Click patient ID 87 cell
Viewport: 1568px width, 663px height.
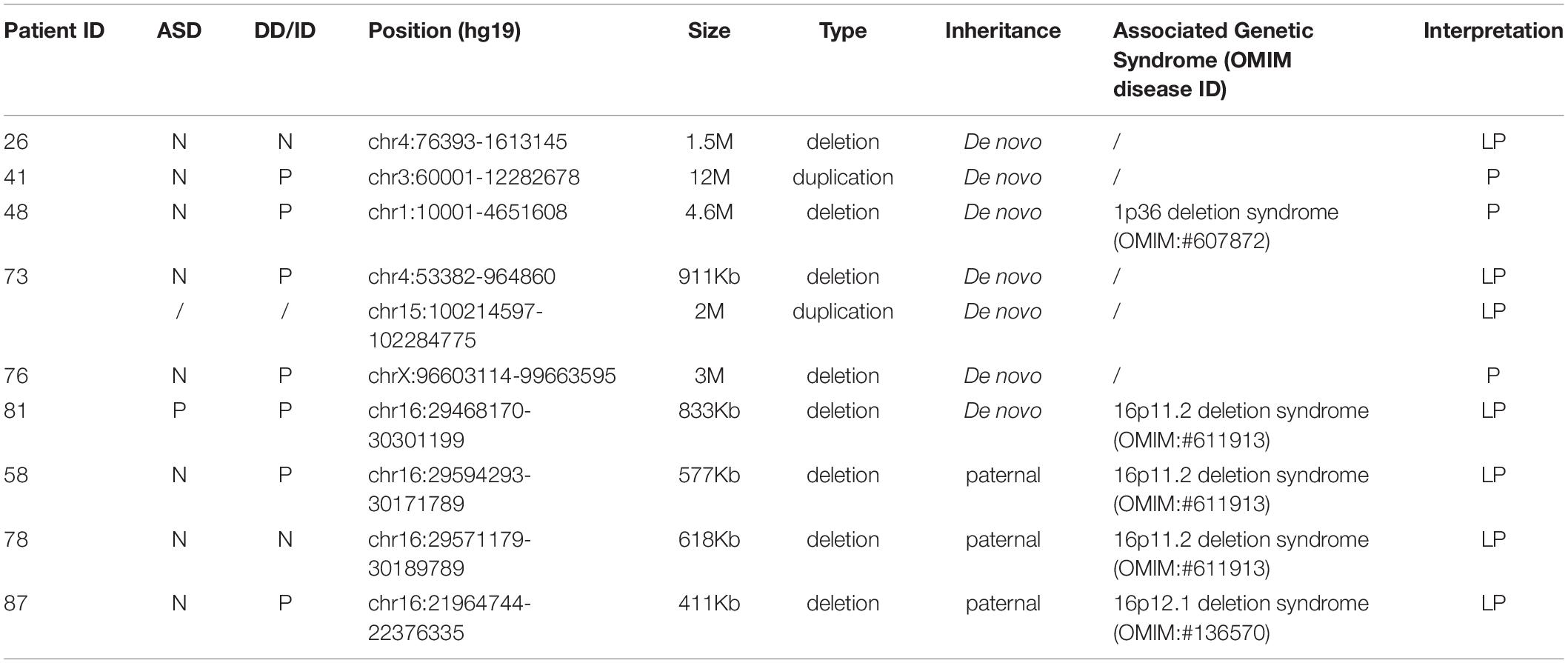16,603
